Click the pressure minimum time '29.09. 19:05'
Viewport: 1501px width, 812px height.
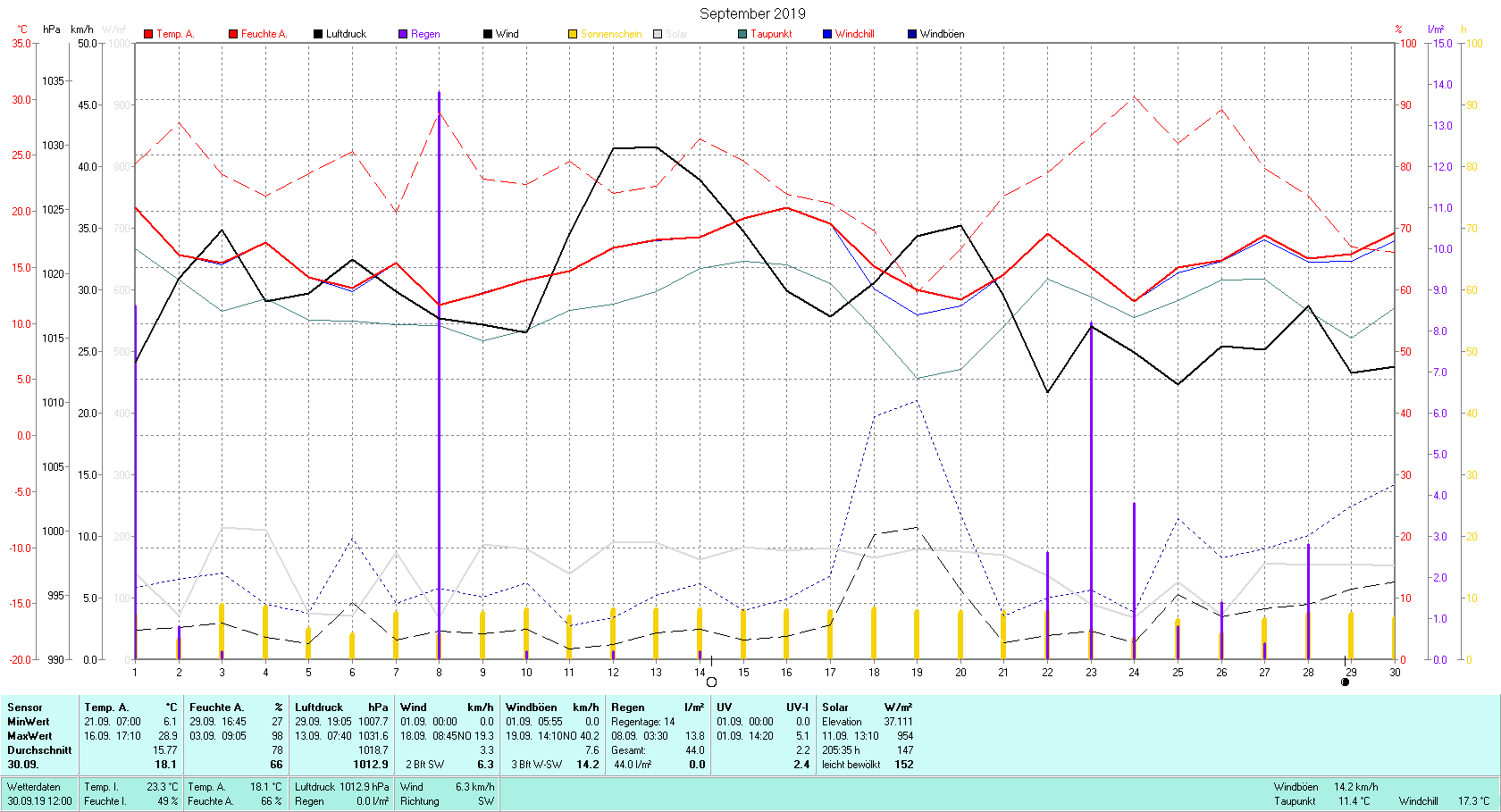(323, 722)
